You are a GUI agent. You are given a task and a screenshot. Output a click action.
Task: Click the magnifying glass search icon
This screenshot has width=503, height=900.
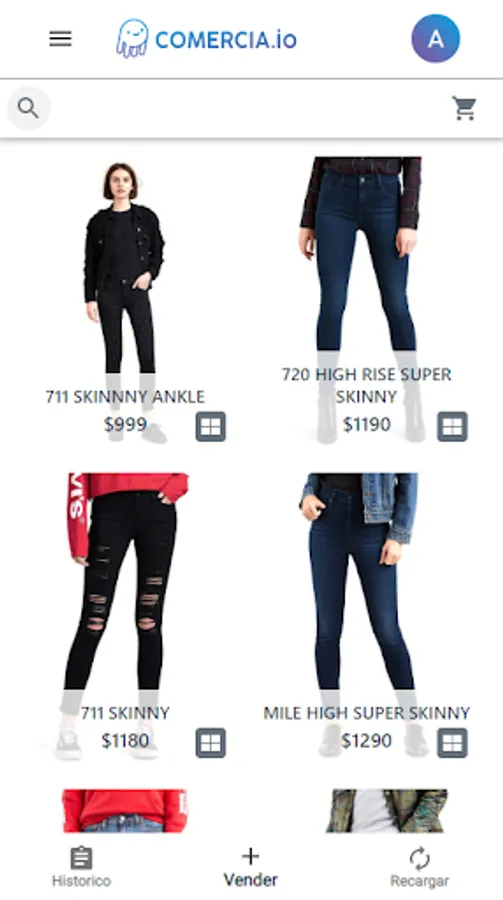pyautogui.click(x=28, y=108)
